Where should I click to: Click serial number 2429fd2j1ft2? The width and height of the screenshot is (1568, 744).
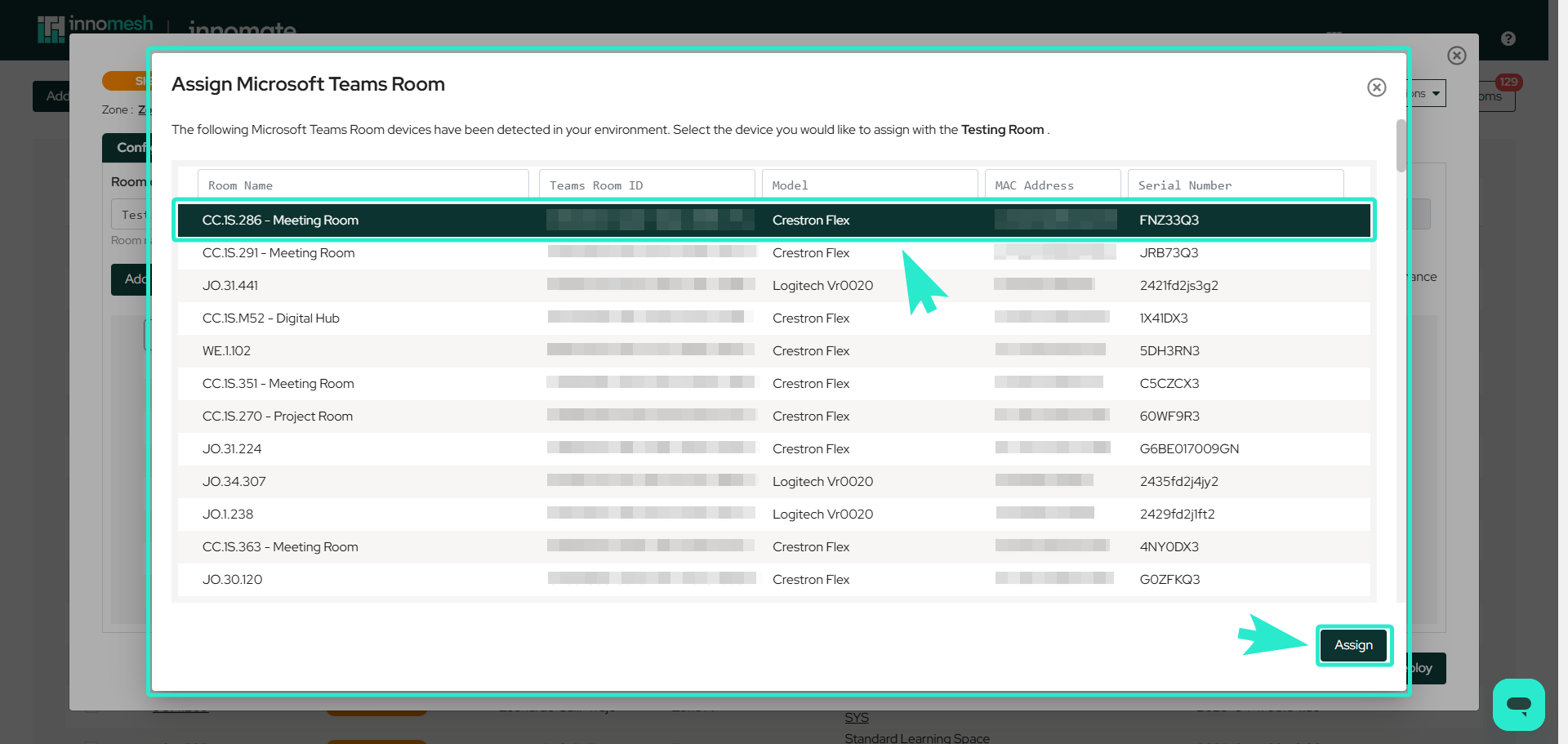click(1178, 515)
